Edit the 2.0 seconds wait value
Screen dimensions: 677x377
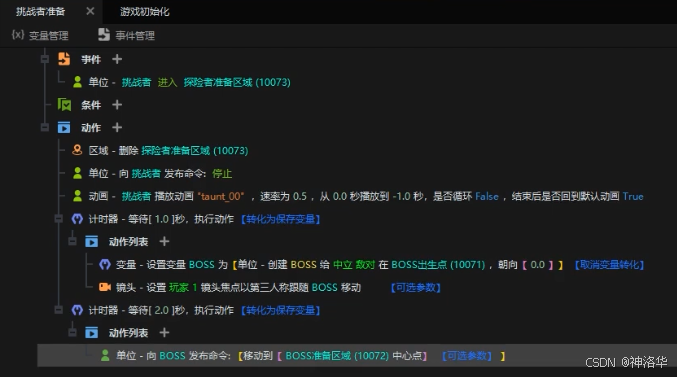(x=161, y=310)
